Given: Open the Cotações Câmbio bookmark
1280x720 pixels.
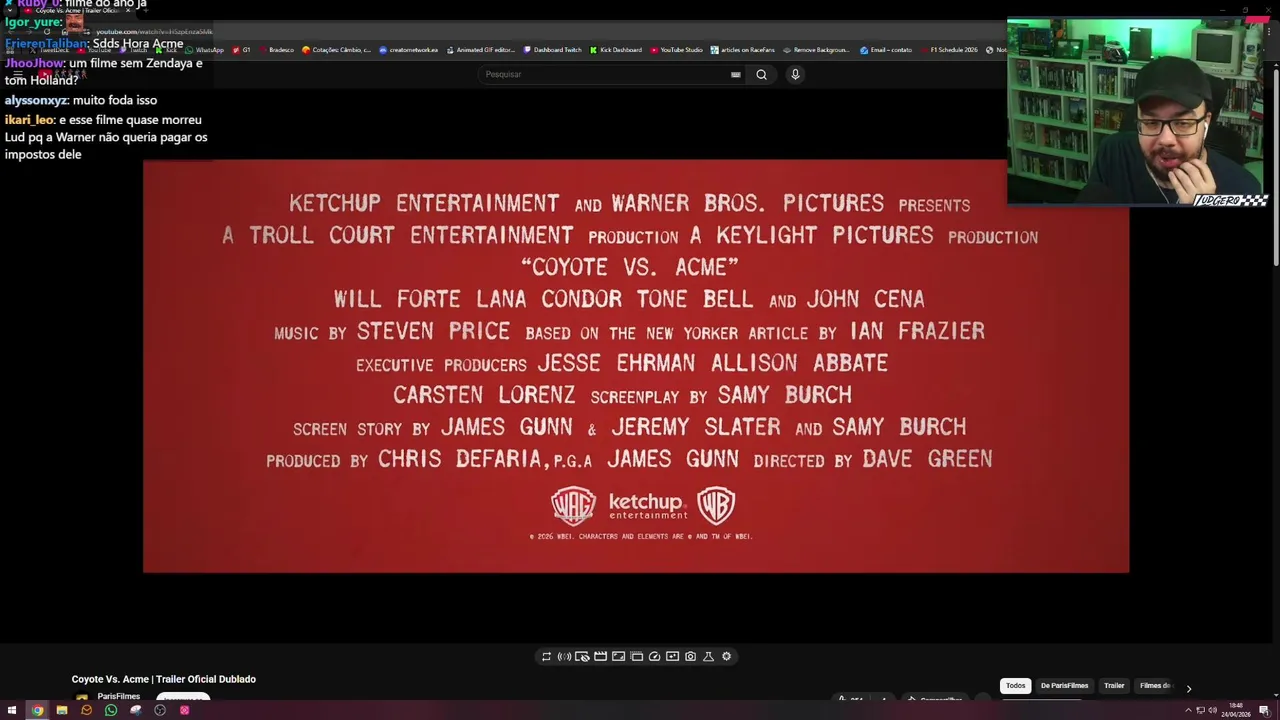Looking at the screenshot, I should coord(337,50).
